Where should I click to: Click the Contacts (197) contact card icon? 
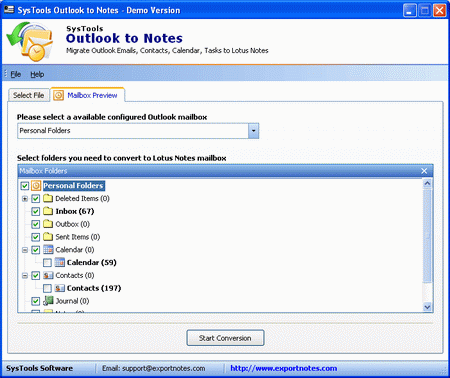[60, 288]
